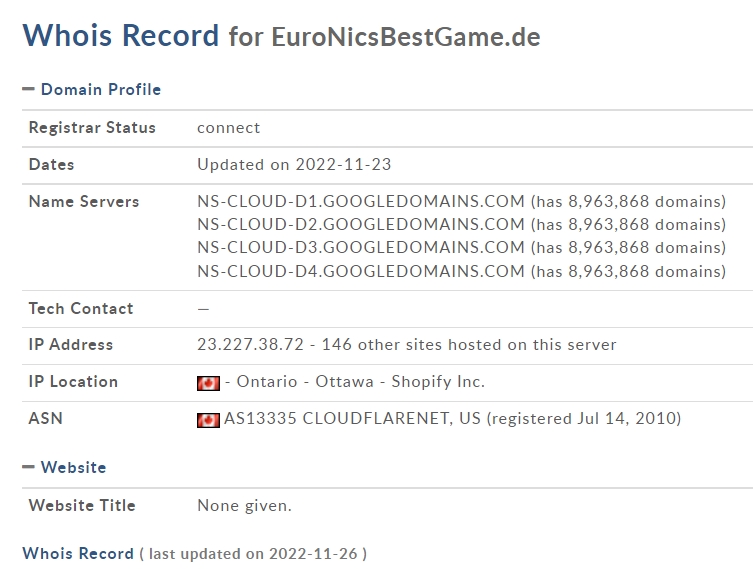Click the 'Registrar Status' row label
The height and width of the screenshot is (569, 753).
(92, 128)
